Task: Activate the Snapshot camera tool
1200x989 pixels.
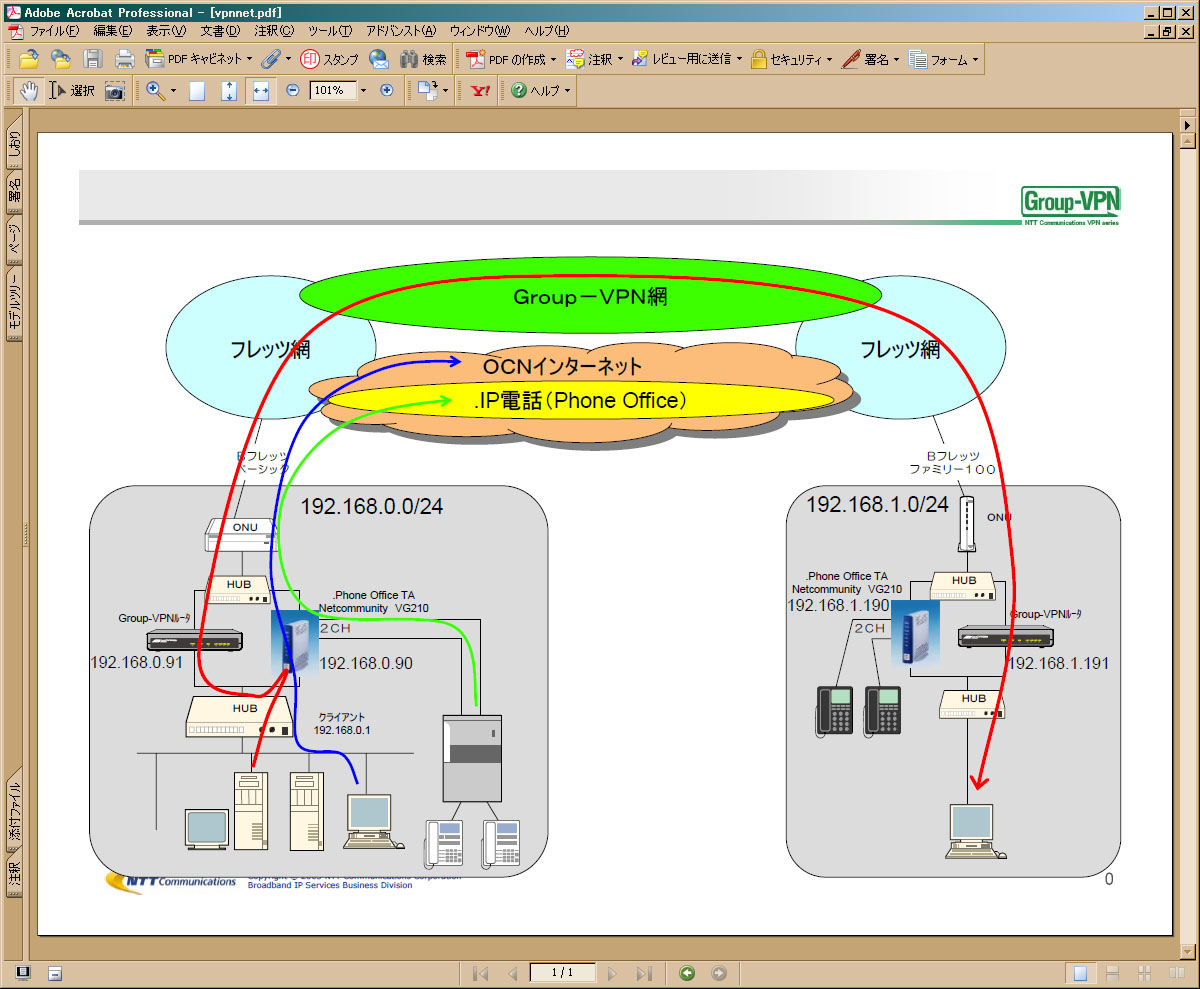Action: pos(115,91)
